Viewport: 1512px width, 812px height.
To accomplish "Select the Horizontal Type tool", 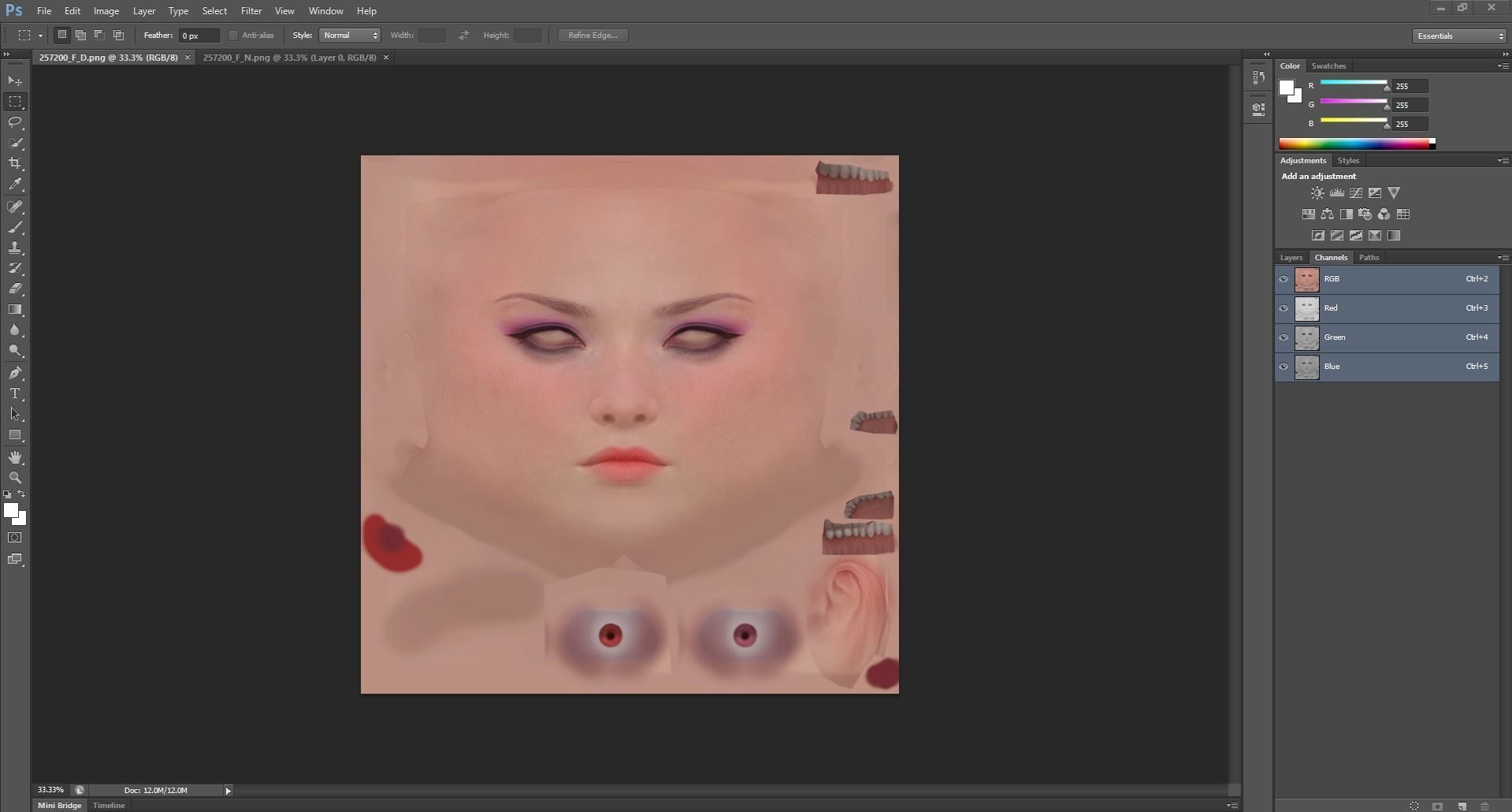I will pyautogui.click(x=15, y=393).
